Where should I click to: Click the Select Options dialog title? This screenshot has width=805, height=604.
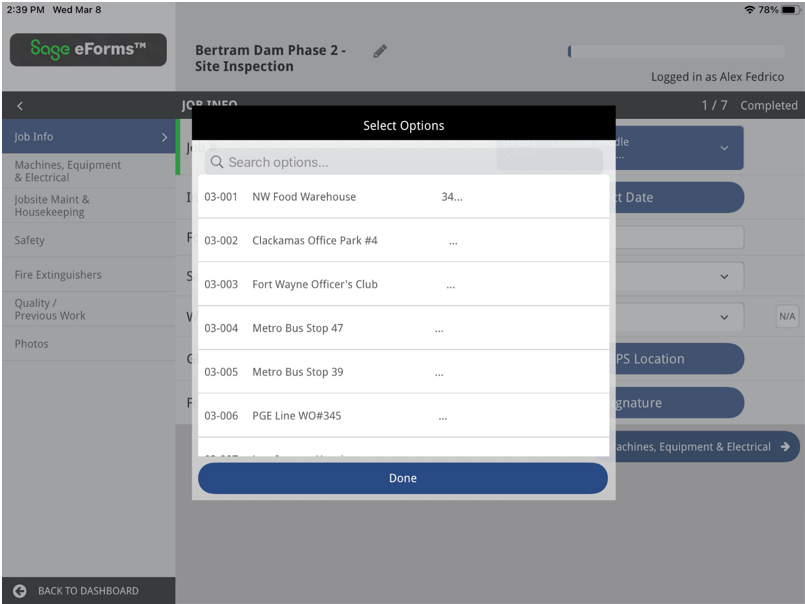(404, 125)
